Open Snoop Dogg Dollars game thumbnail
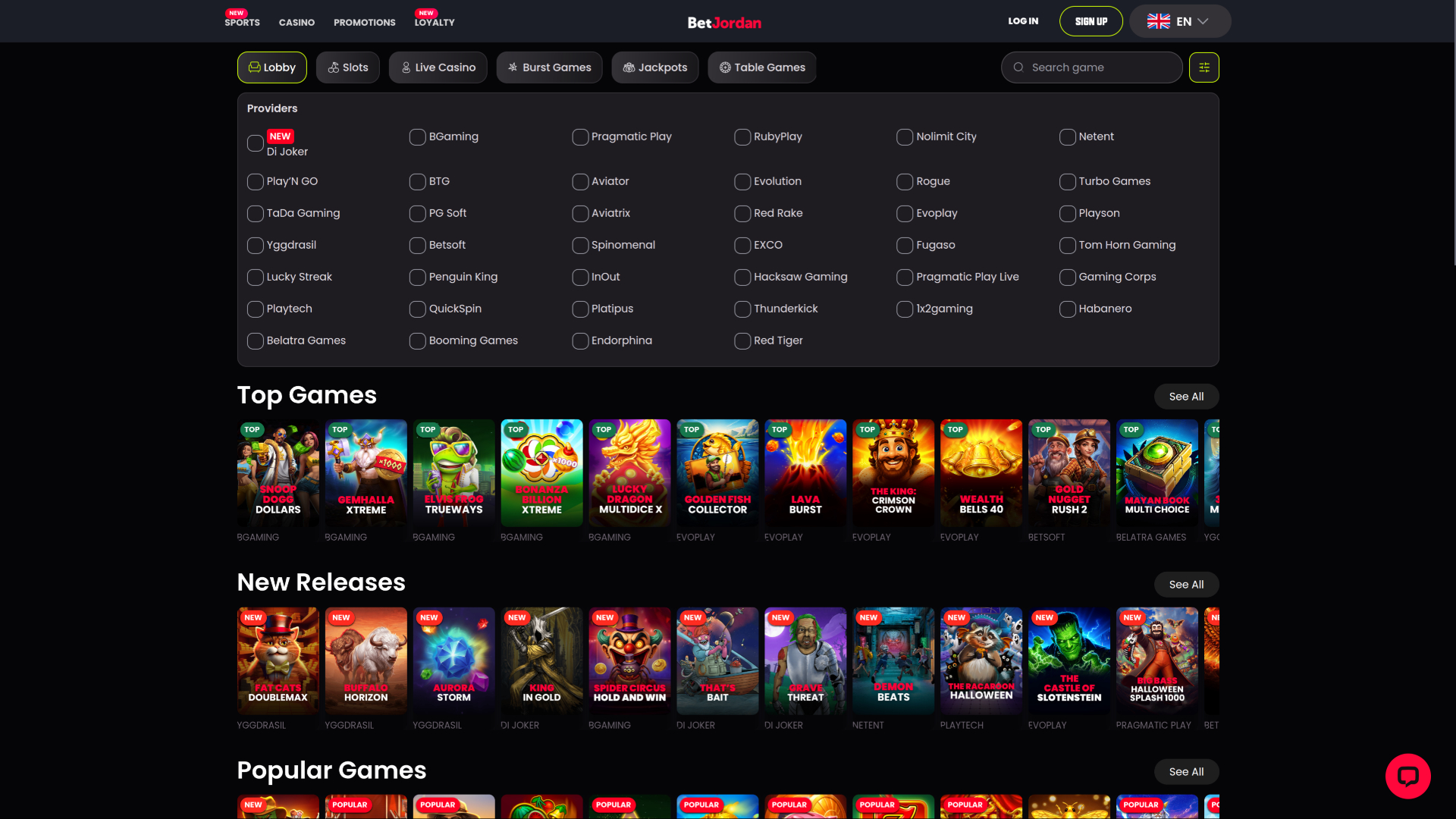 (278, 473)
